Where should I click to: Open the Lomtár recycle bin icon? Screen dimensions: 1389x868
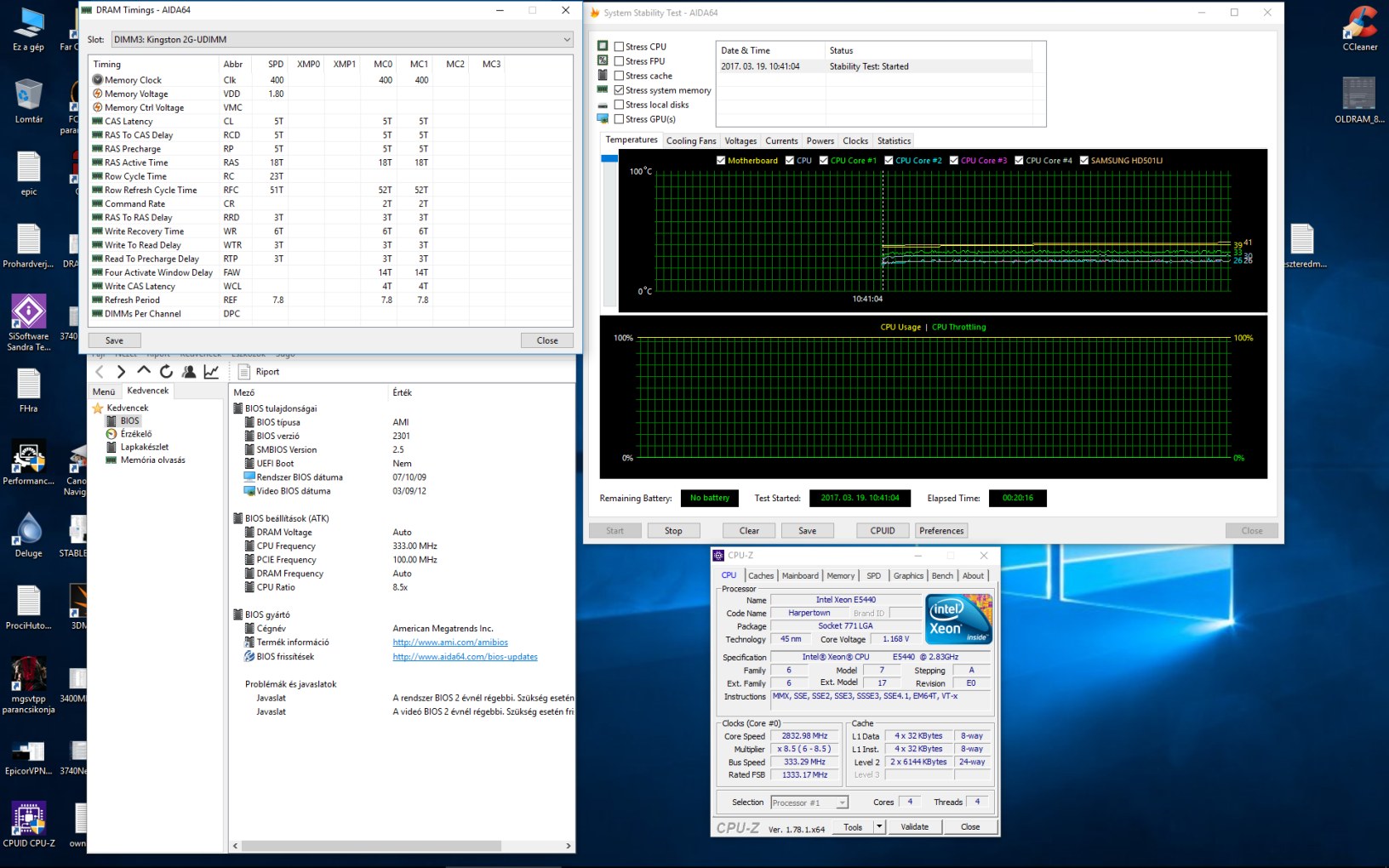(29, 100)
